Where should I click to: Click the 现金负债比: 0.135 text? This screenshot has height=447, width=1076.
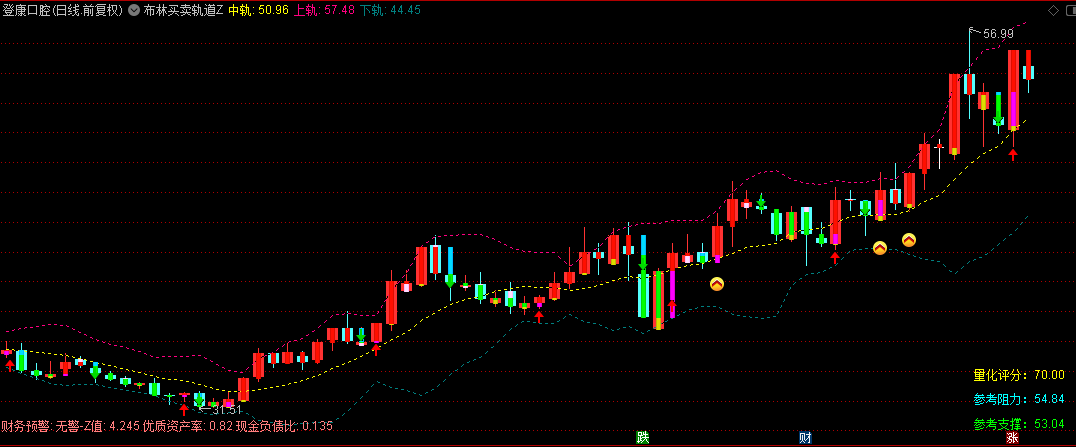tap(284, 426)
